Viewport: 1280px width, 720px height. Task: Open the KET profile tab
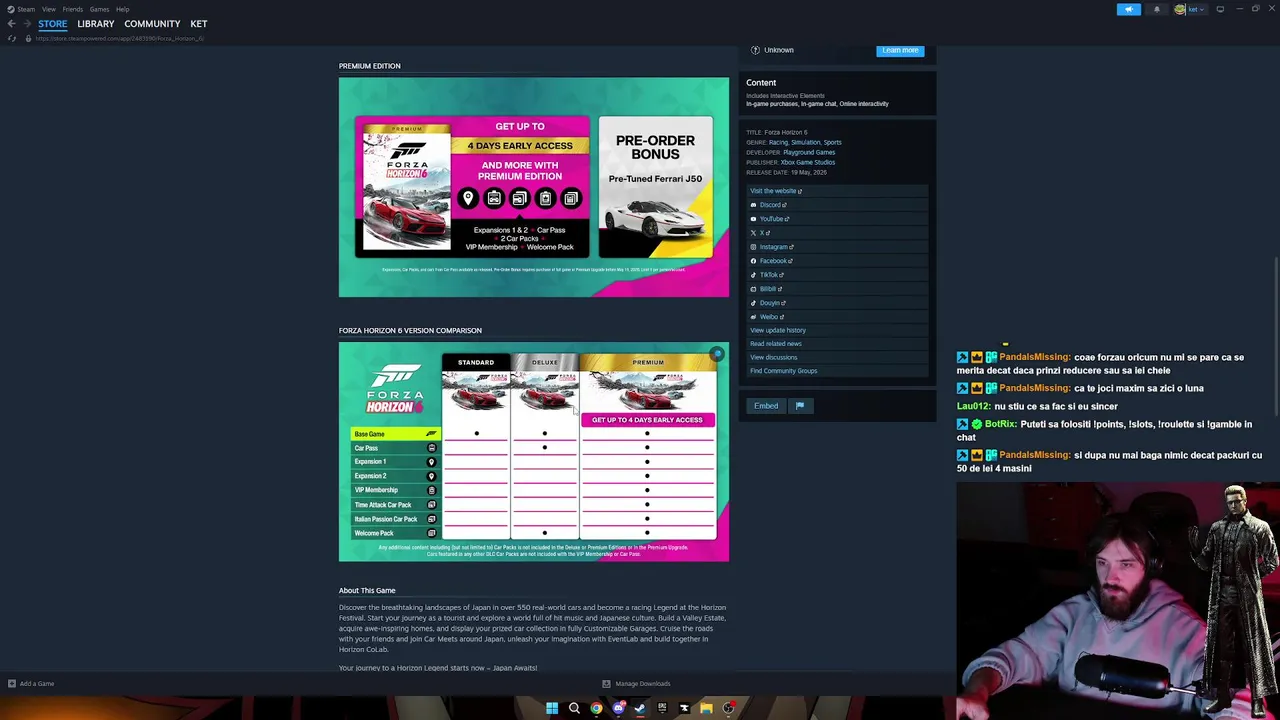click(199, 23)
